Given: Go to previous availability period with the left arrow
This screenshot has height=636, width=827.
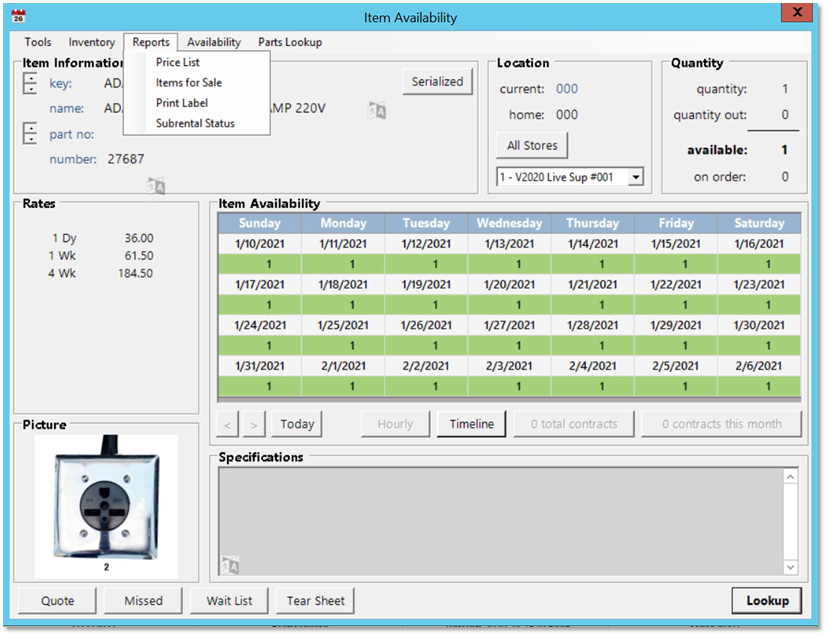Looking at the screenshot, I should point(229,425).
